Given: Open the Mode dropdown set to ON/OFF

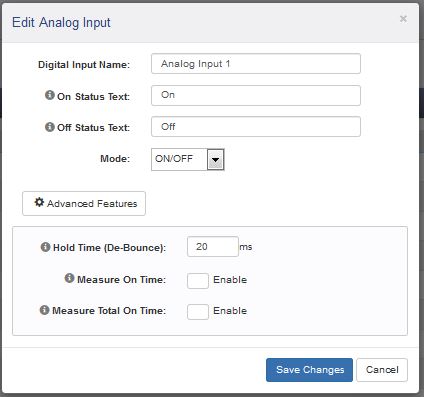Looking at the screenshot, I should 188,159.
